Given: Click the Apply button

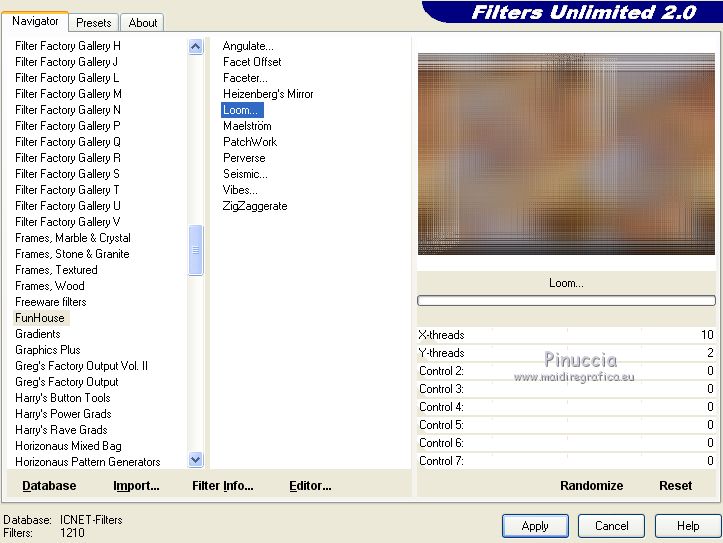Looking at the screenshot, I should pyautogui.click(x=535, y=526).
